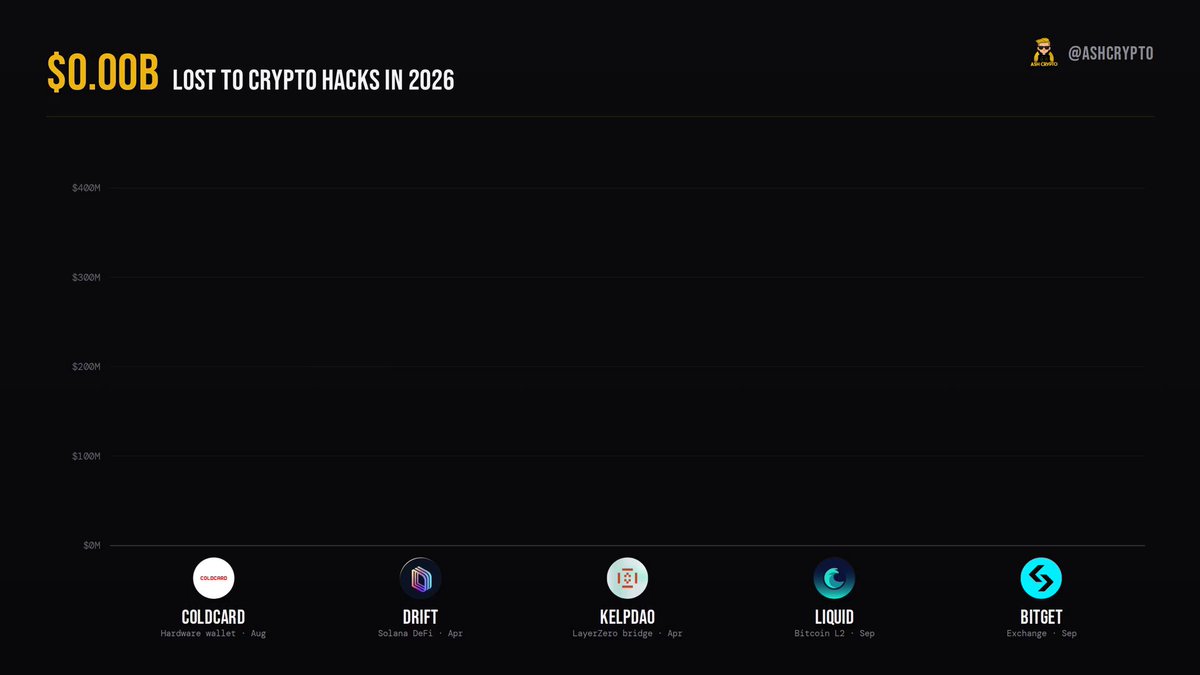The width and height of the screenshot is (1200, 675).
Task: Click the $0M axis label
Action: (91, 545)
